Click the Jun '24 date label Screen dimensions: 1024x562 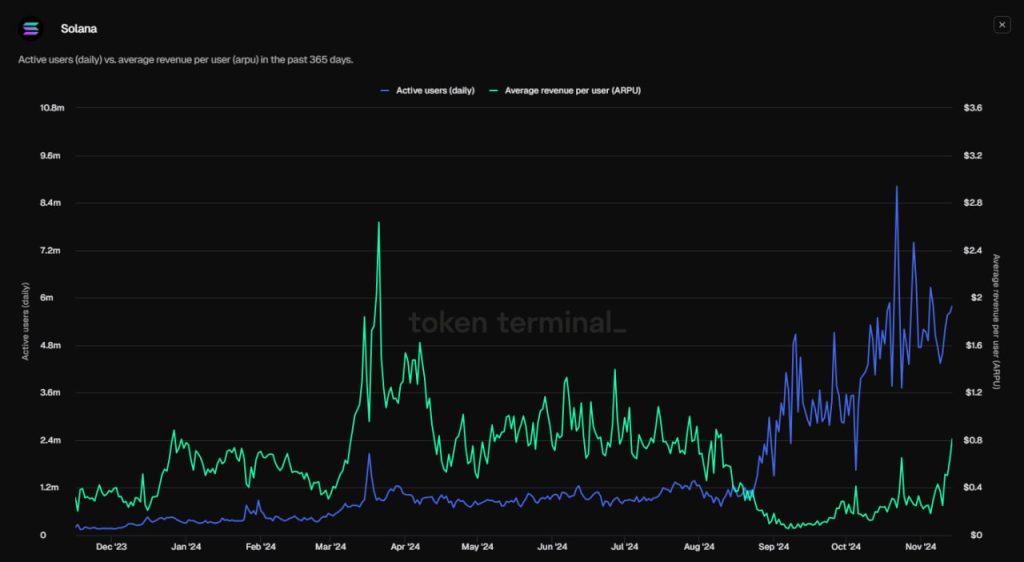pyautogui.click(x=552, y=547)
